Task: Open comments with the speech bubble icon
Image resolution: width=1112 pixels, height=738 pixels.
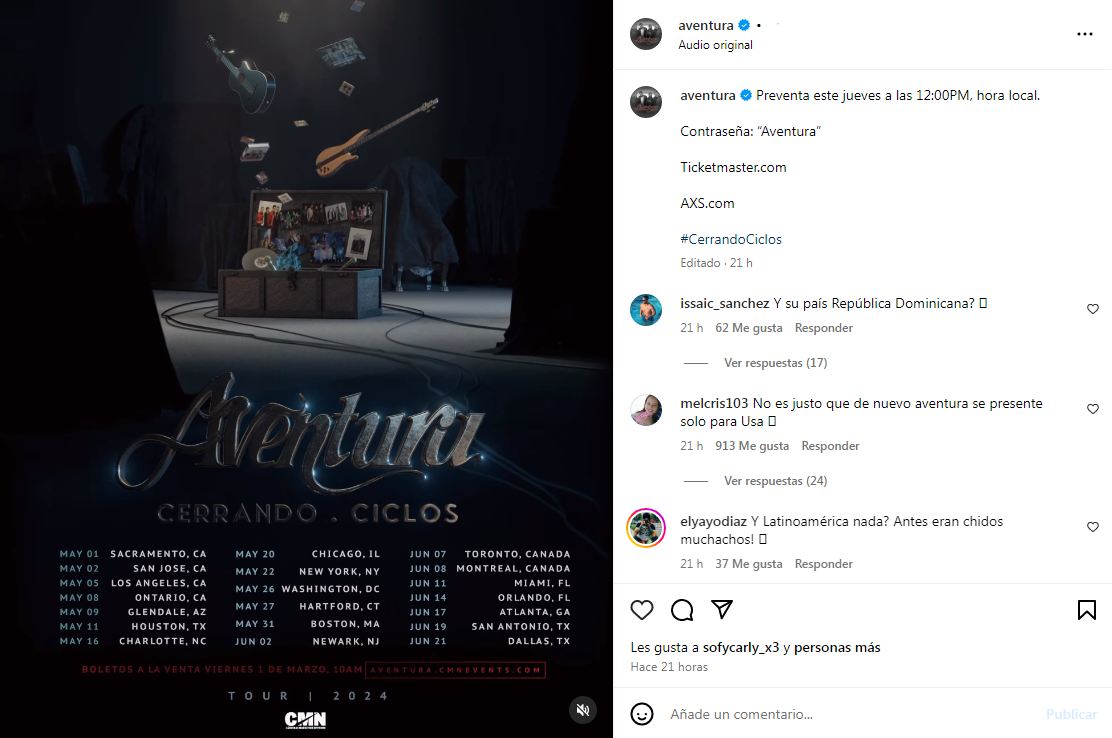Action: coord(682,610)
